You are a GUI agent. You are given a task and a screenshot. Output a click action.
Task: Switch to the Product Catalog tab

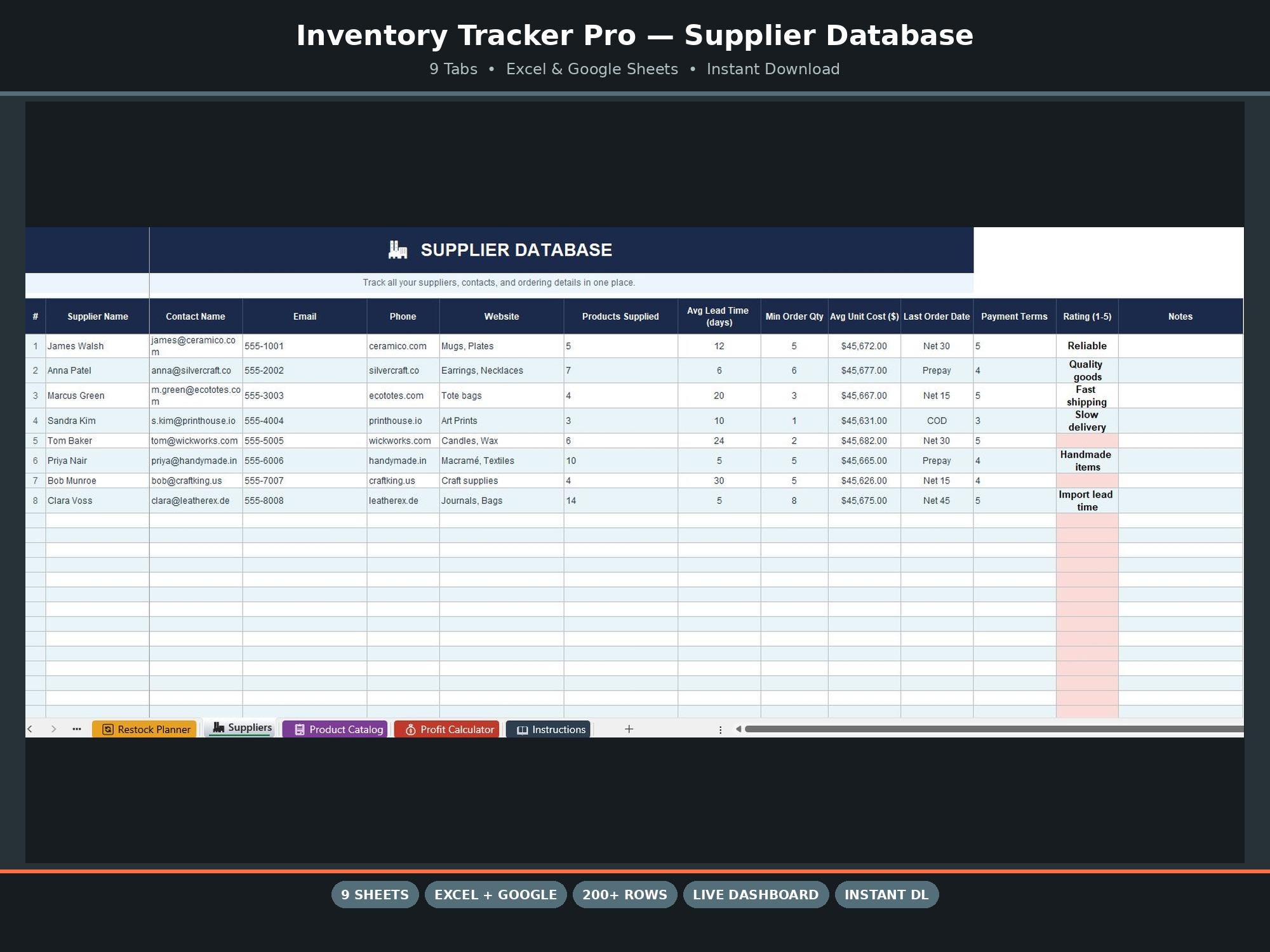[x=335, y=729]
